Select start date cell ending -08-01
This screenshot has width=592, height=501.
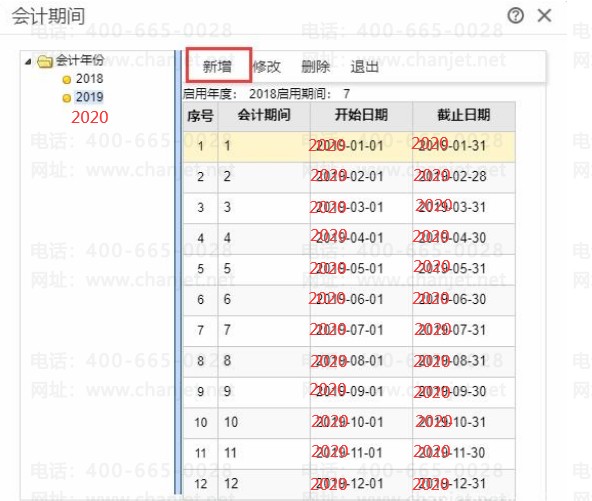[361, 361]
